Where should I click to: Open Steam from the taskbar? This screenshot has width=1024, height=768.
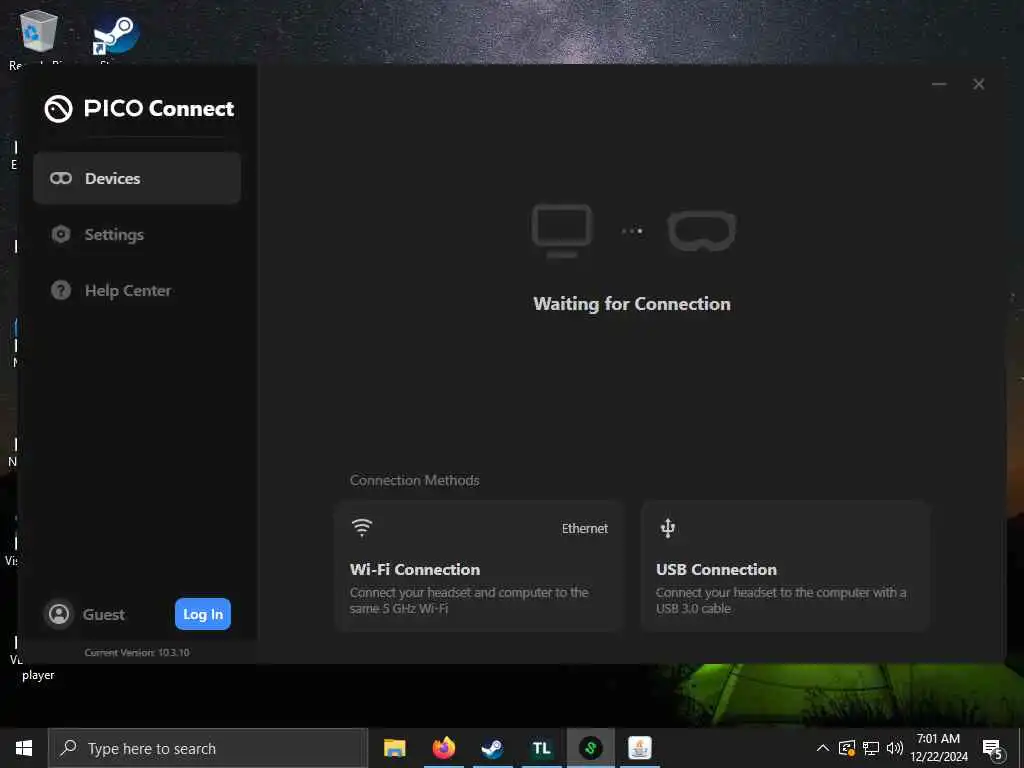(492, 748)
